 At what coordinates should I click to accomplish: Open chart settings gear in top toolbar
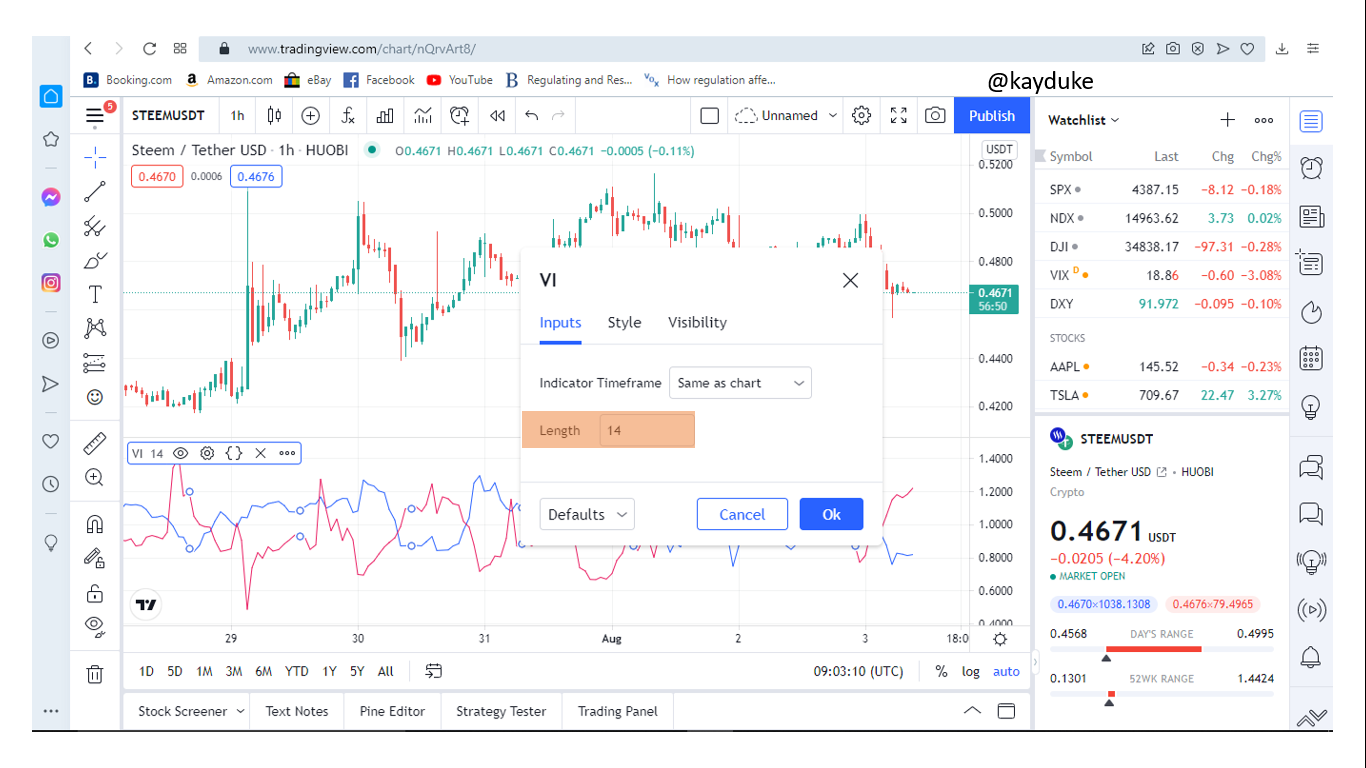861,116
